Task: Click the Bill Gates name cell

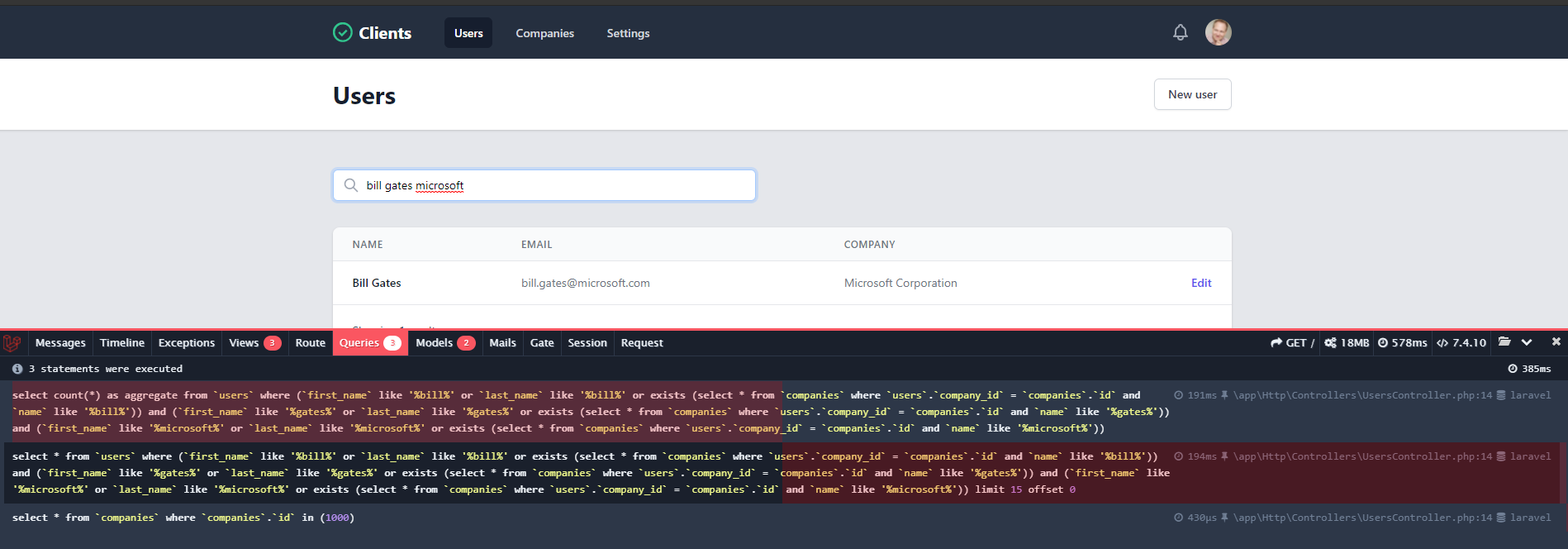Action: (377, 283)
